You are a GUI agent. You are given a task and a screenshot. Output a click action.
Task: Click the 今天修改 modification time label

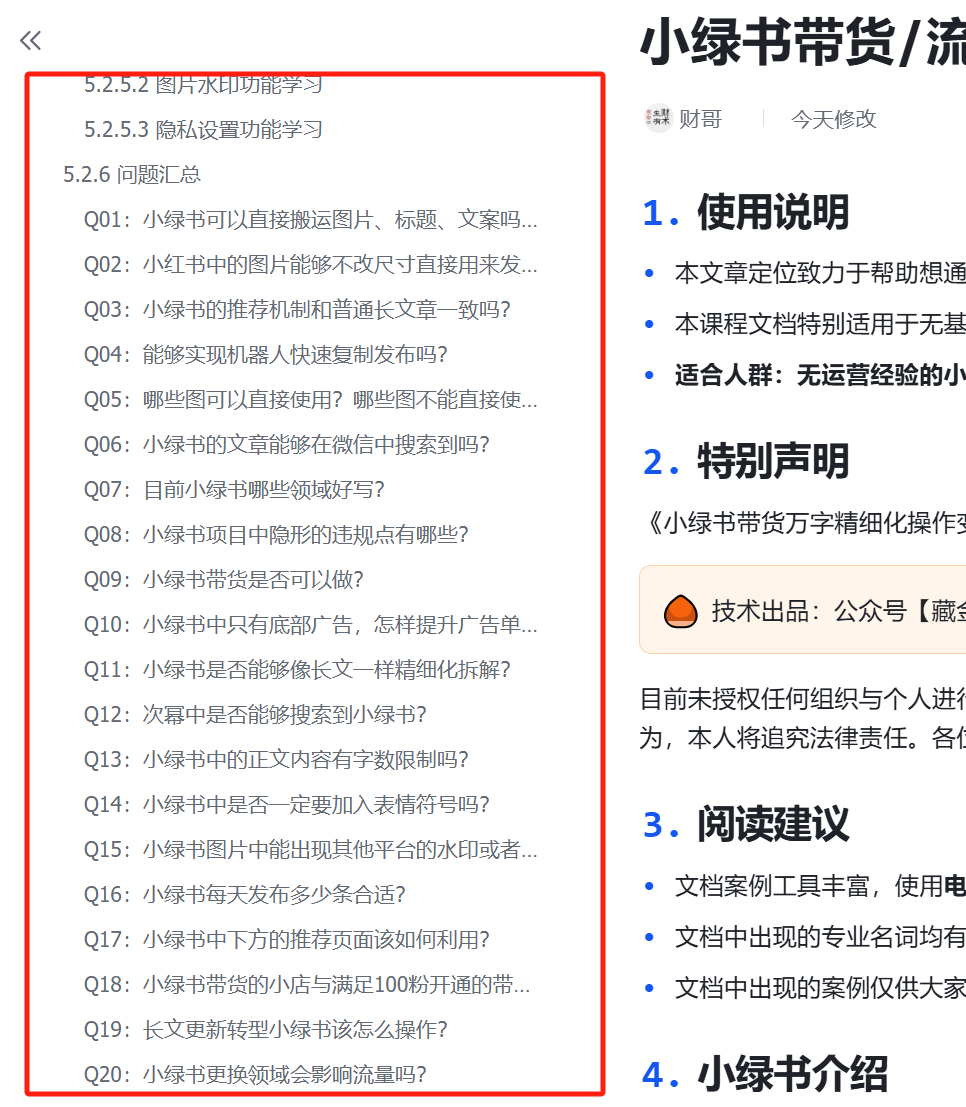(833, 119)
